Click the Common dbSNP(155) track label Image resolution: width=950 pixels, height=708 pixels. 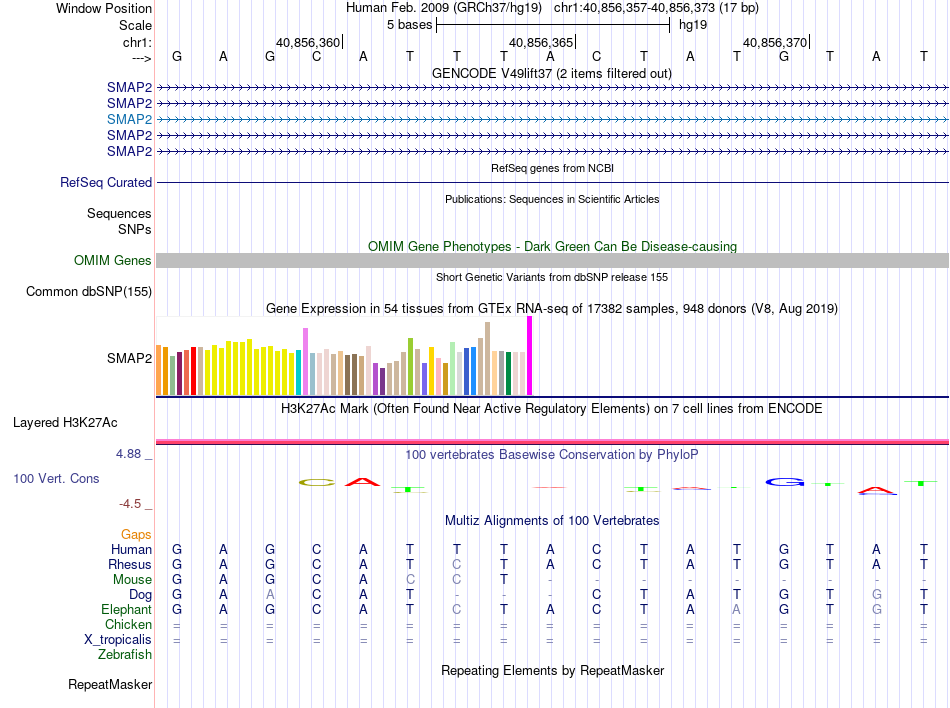[88, 291]
